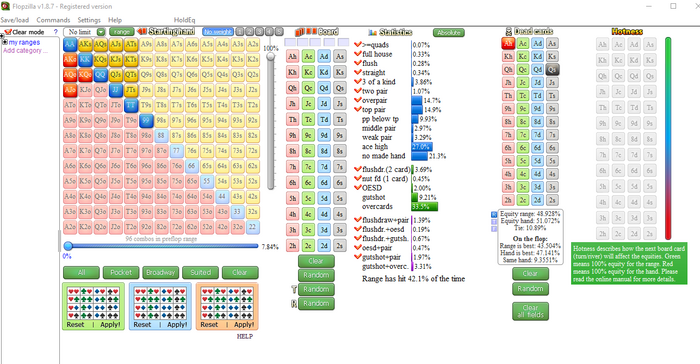The image size is (700, 364).
Task: Open the Settings menu
Action: pos(89,20)
